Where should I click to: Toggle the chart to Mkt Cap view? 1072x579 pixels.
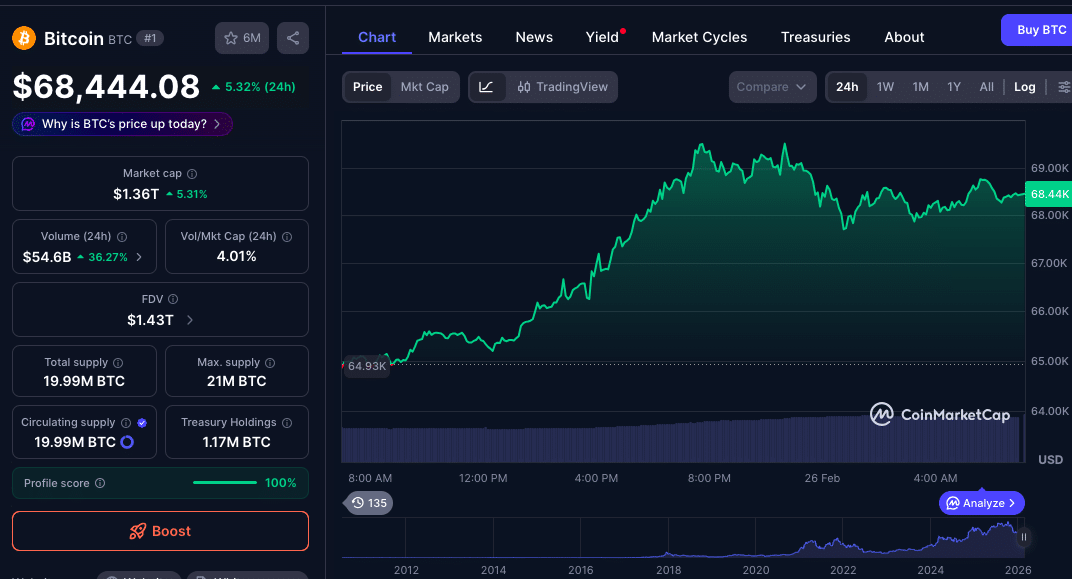click(424, 87)
